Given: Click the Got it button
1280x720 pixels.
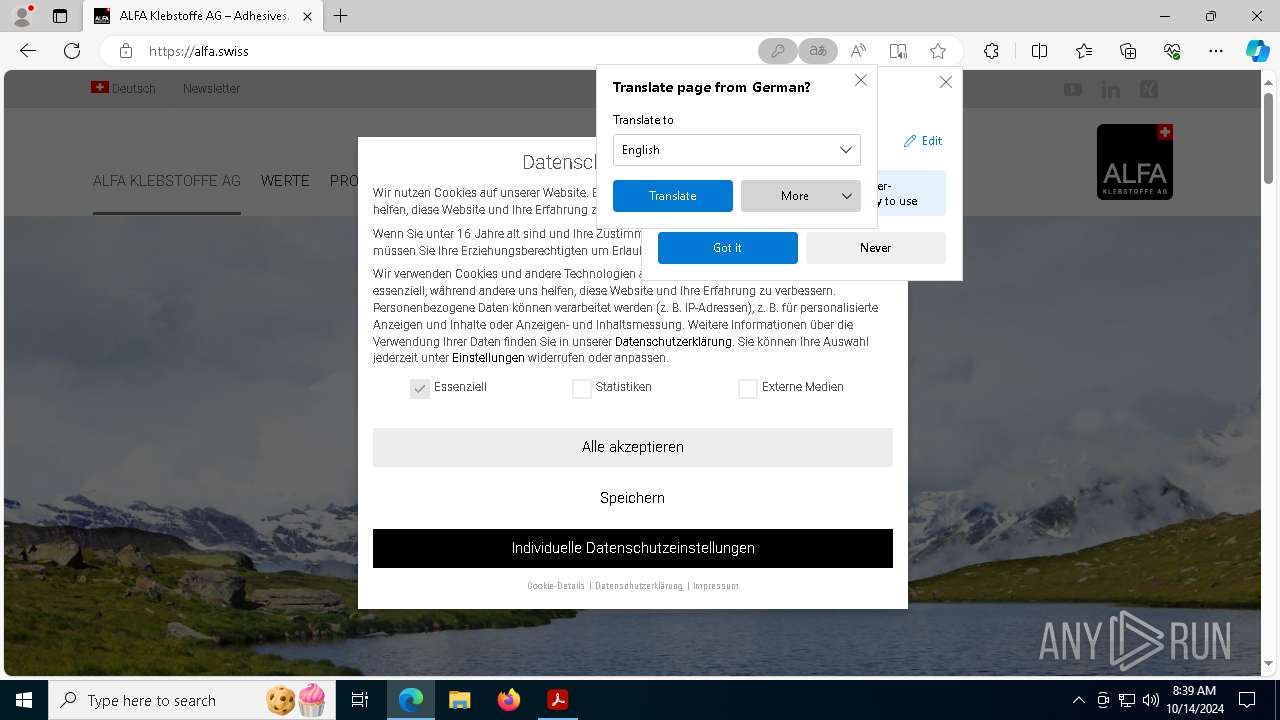Looking at the screenshot, I should (x=728, y=248).
